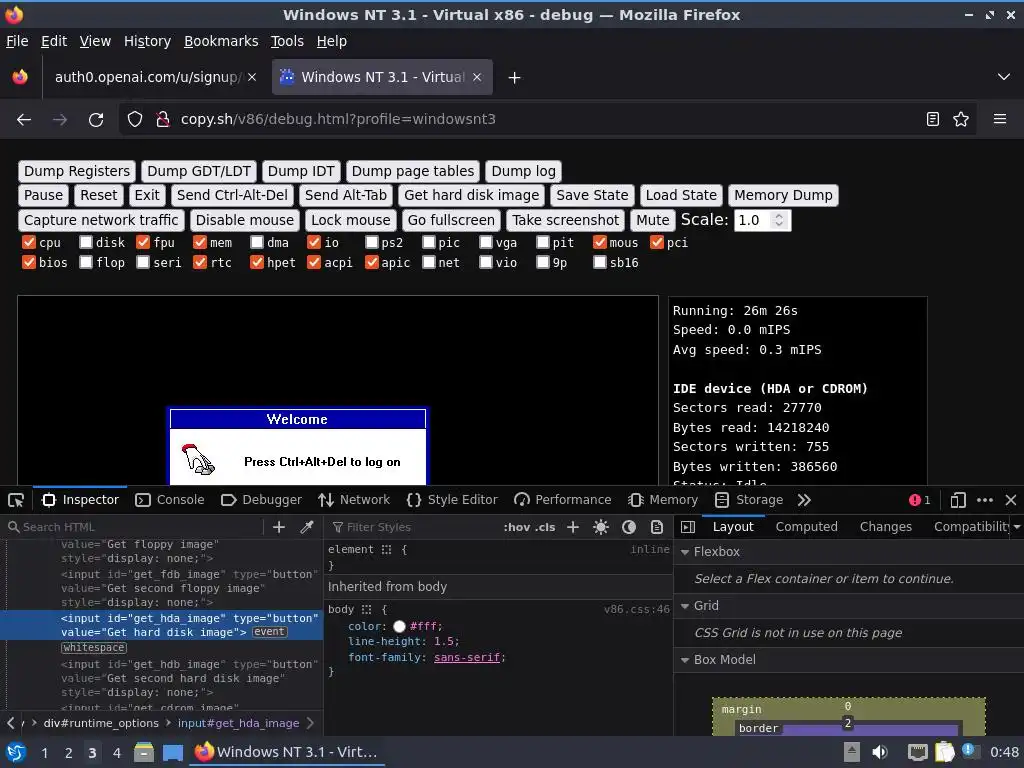Collapse the Flexbox section
The height and width of the screenshot is (768, 1024).
coord(685,552)
